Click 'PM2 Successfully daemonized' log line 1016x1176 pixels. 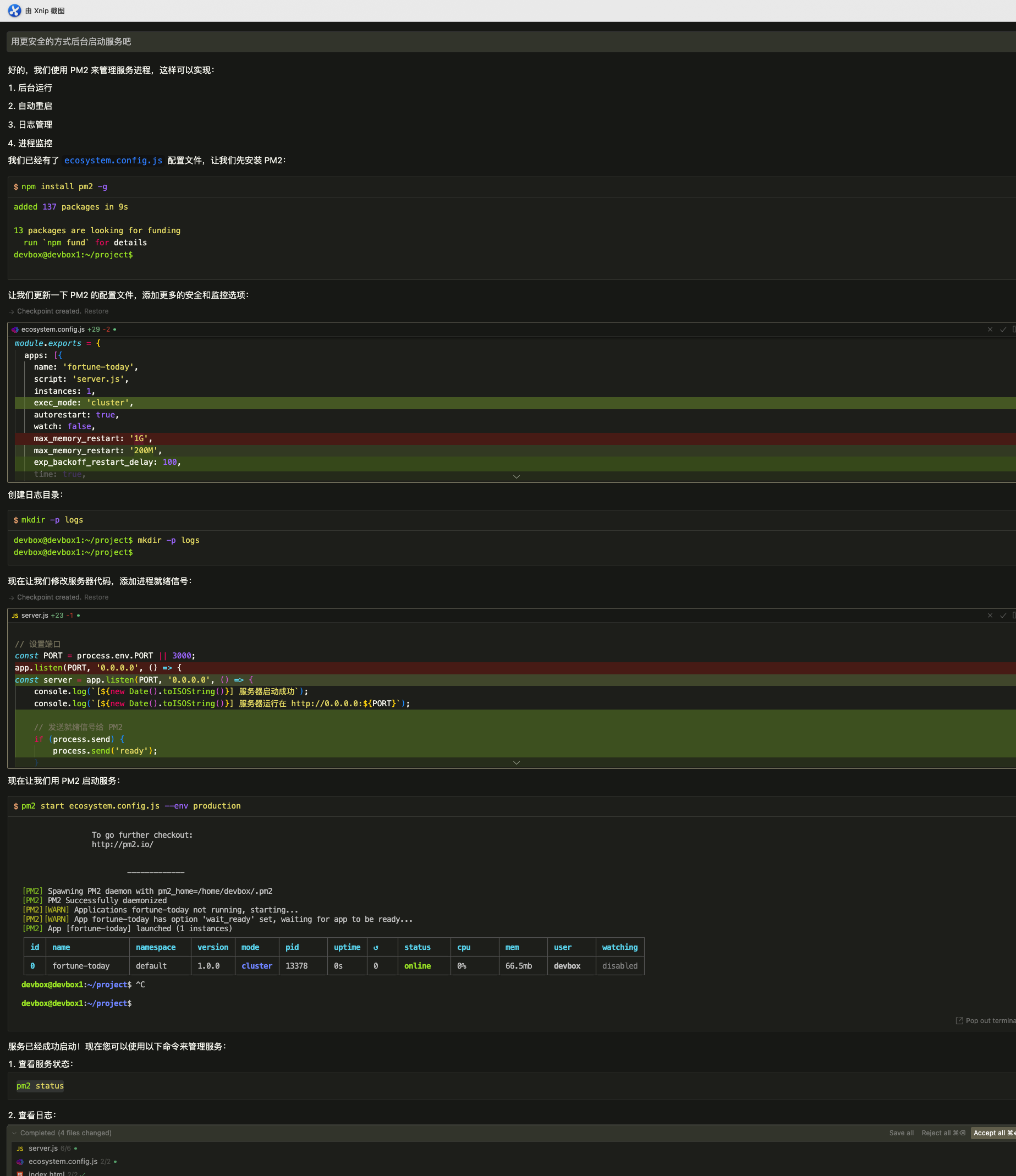(x=95, y=901)
